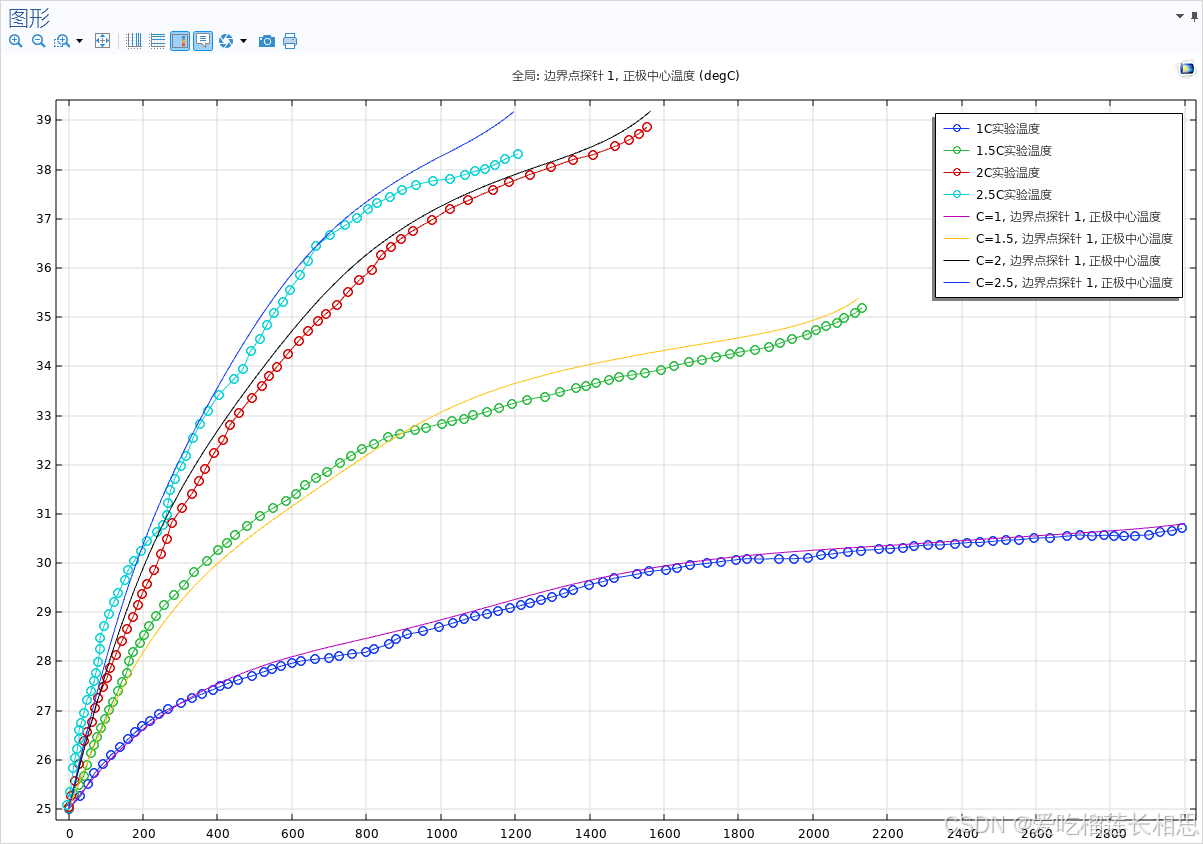
Task: Click the 2000 tick label on the horizontal axis
Action: click(813, 833)
